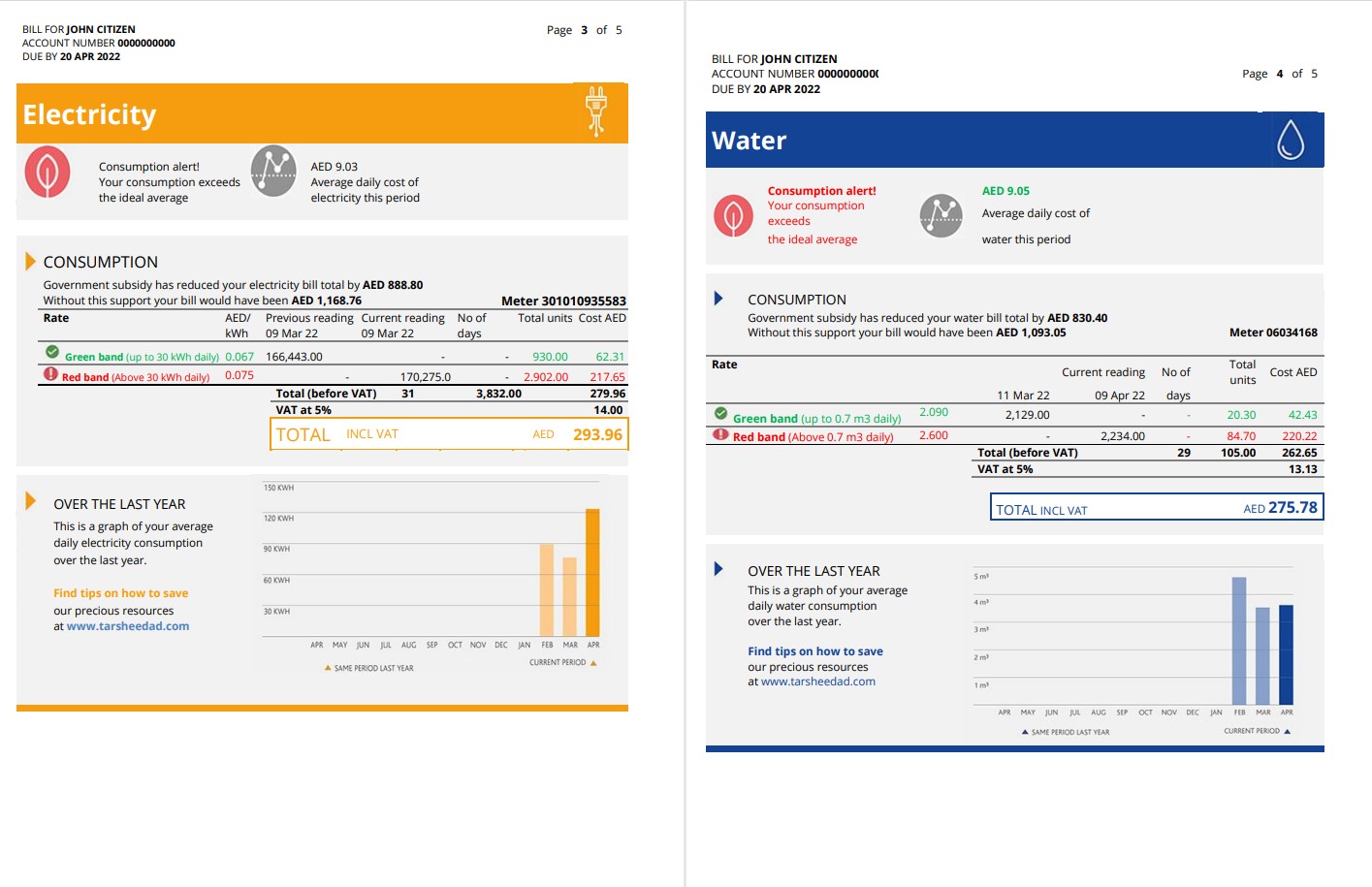Click the plug icon in Electricity header
The image size is (1372, 887).
(595, 110)
